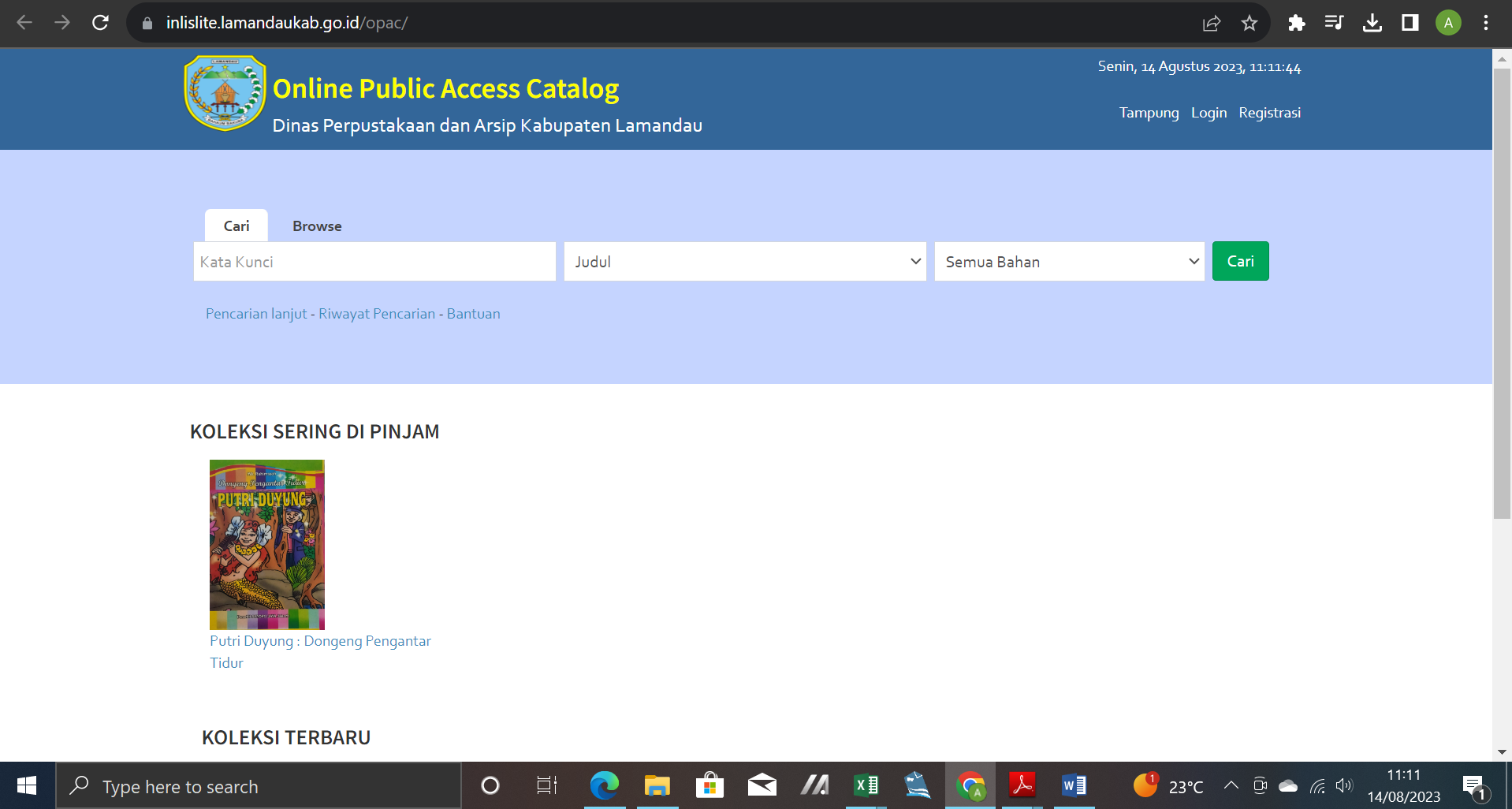Click the volume speaker tray icon
Image resolution: width=1512 pixels, height=809 pixels.
tap(1343, 785)
